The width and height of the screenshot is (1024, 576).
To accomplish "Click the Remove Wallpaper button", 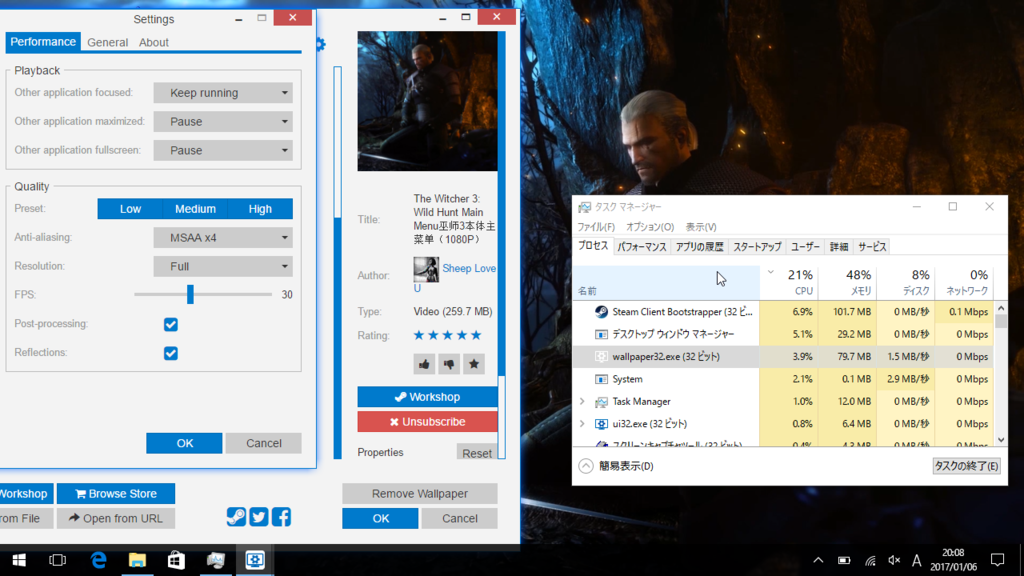I will coord(420,494).
